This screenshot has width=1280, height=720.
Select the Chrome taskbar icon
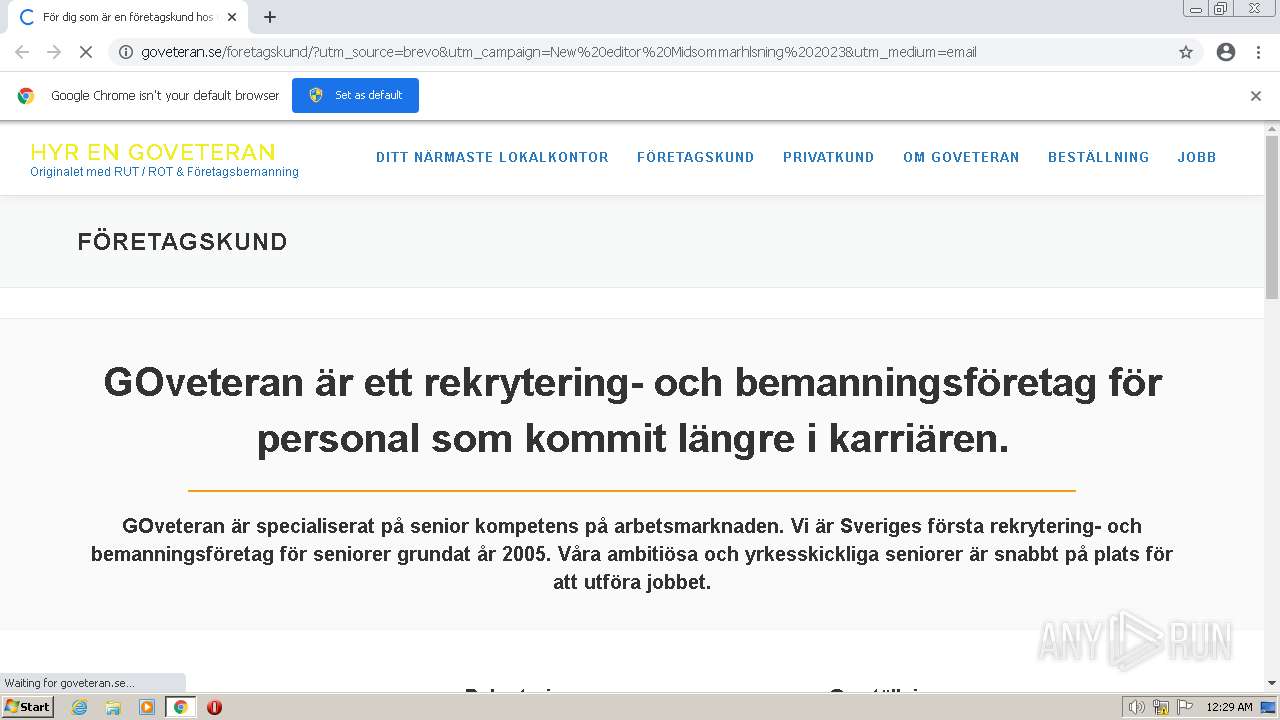[x=180, y=707]
